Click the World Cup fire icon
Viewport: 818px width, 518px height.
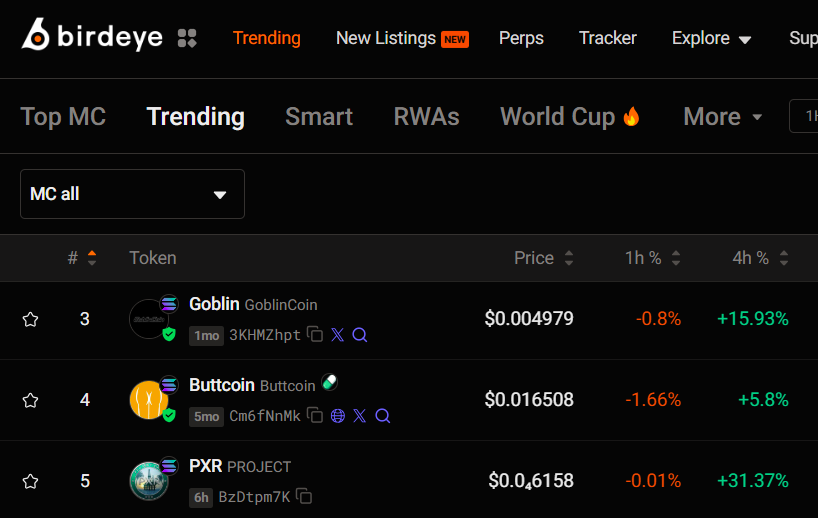631,116
